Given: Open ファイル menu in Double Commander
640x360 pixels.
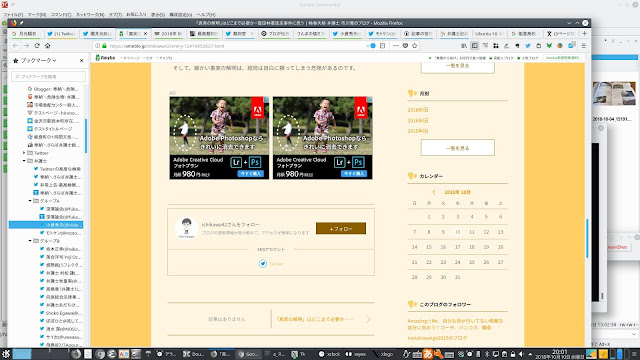Looking at the screenshot, I should tap(13, 15).
